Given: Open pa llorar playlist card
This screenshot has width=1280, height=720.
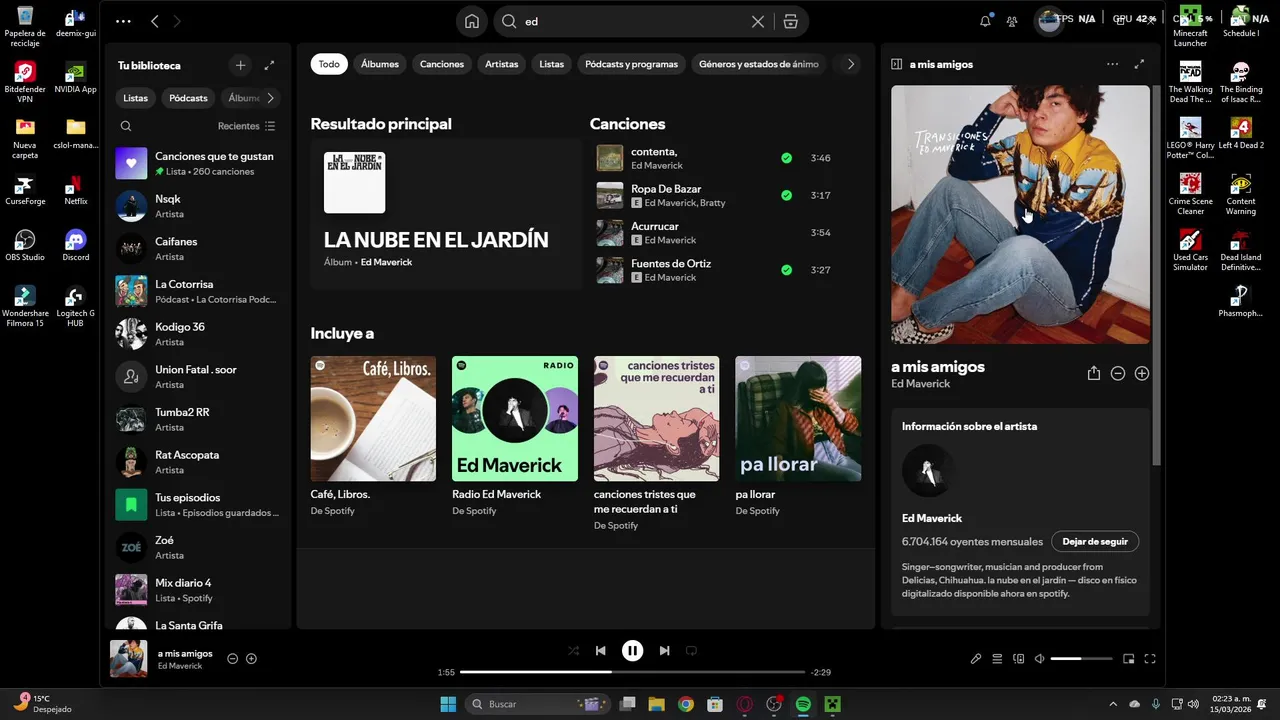Looking at the screenshot, I should 798,436.
